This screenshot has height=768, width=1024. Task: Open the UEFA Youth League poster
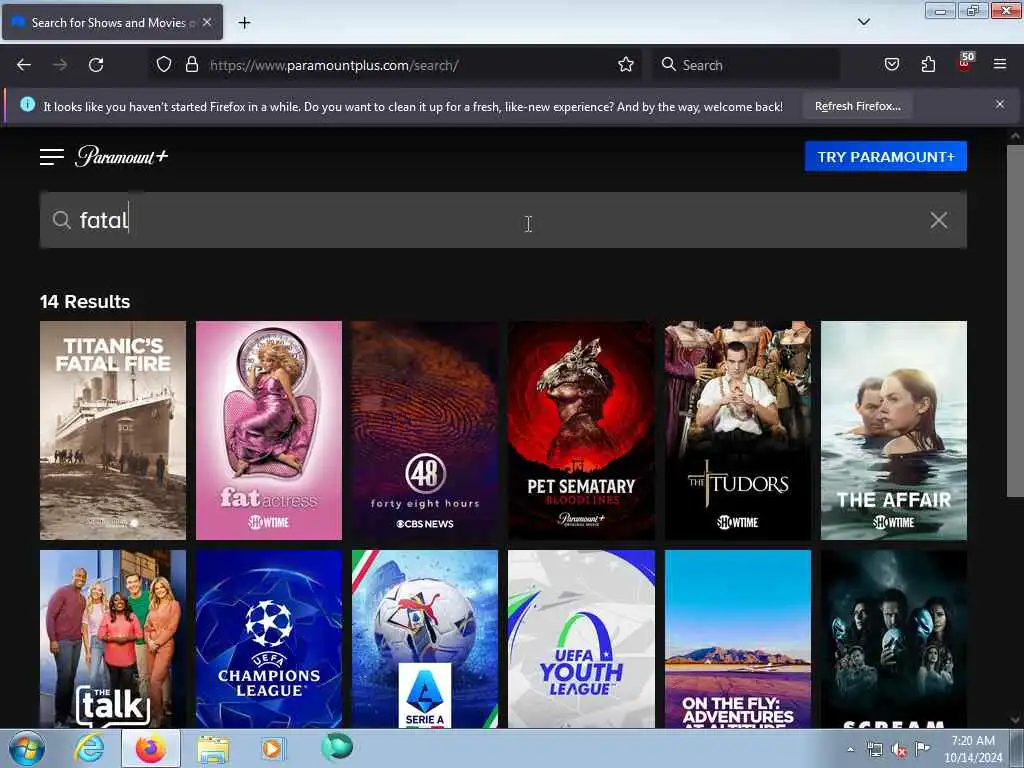[581, 639]
